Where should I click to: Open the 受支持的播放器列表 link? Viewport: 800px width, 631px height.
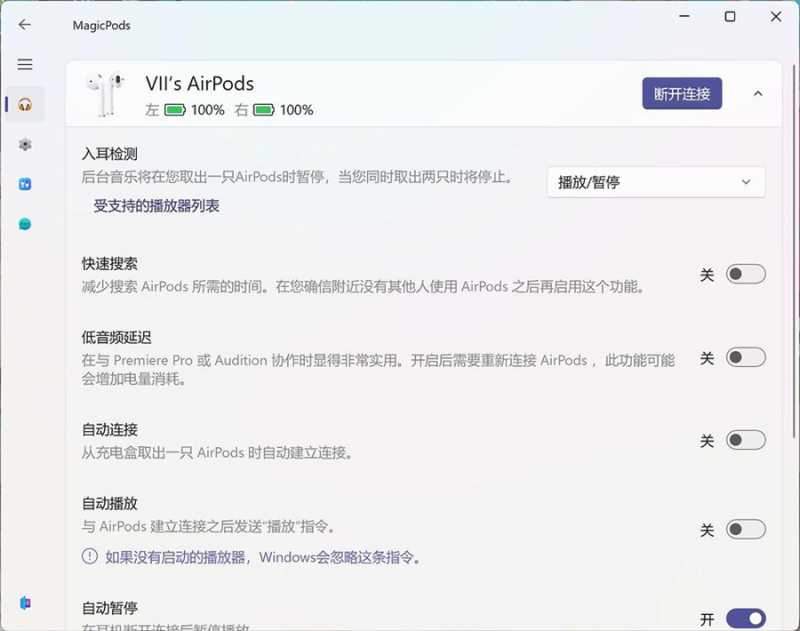(x=156, y=206)
